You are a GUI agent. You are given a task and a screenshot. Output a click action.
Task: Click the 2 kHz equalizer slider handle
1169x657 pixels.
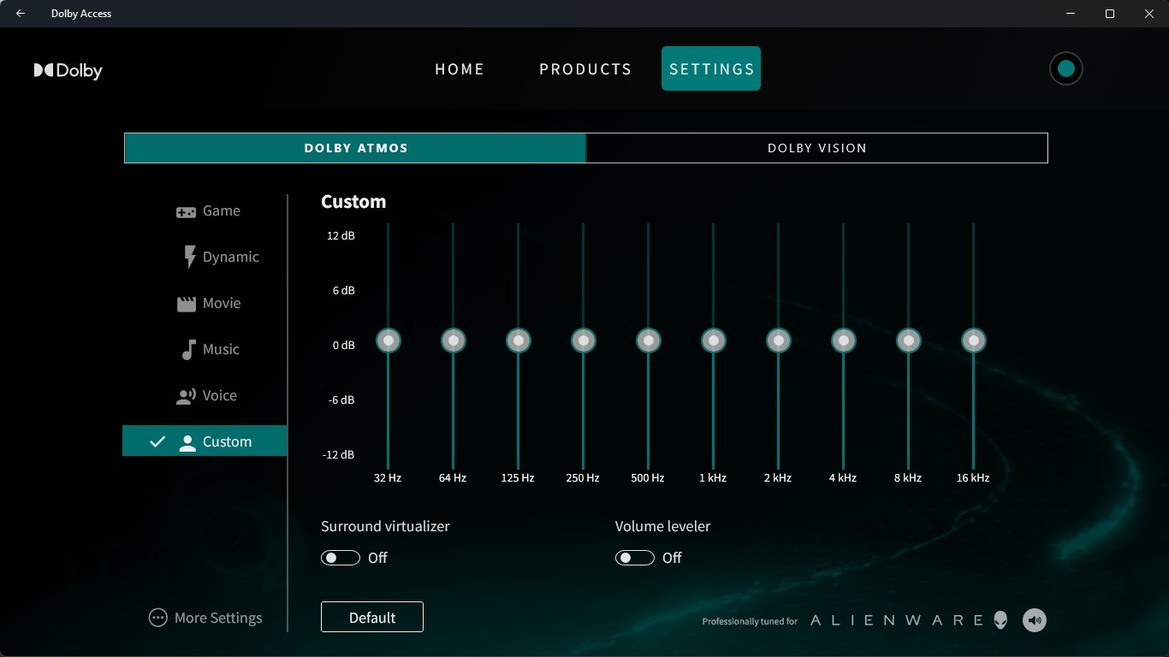(x=778, y=341)
